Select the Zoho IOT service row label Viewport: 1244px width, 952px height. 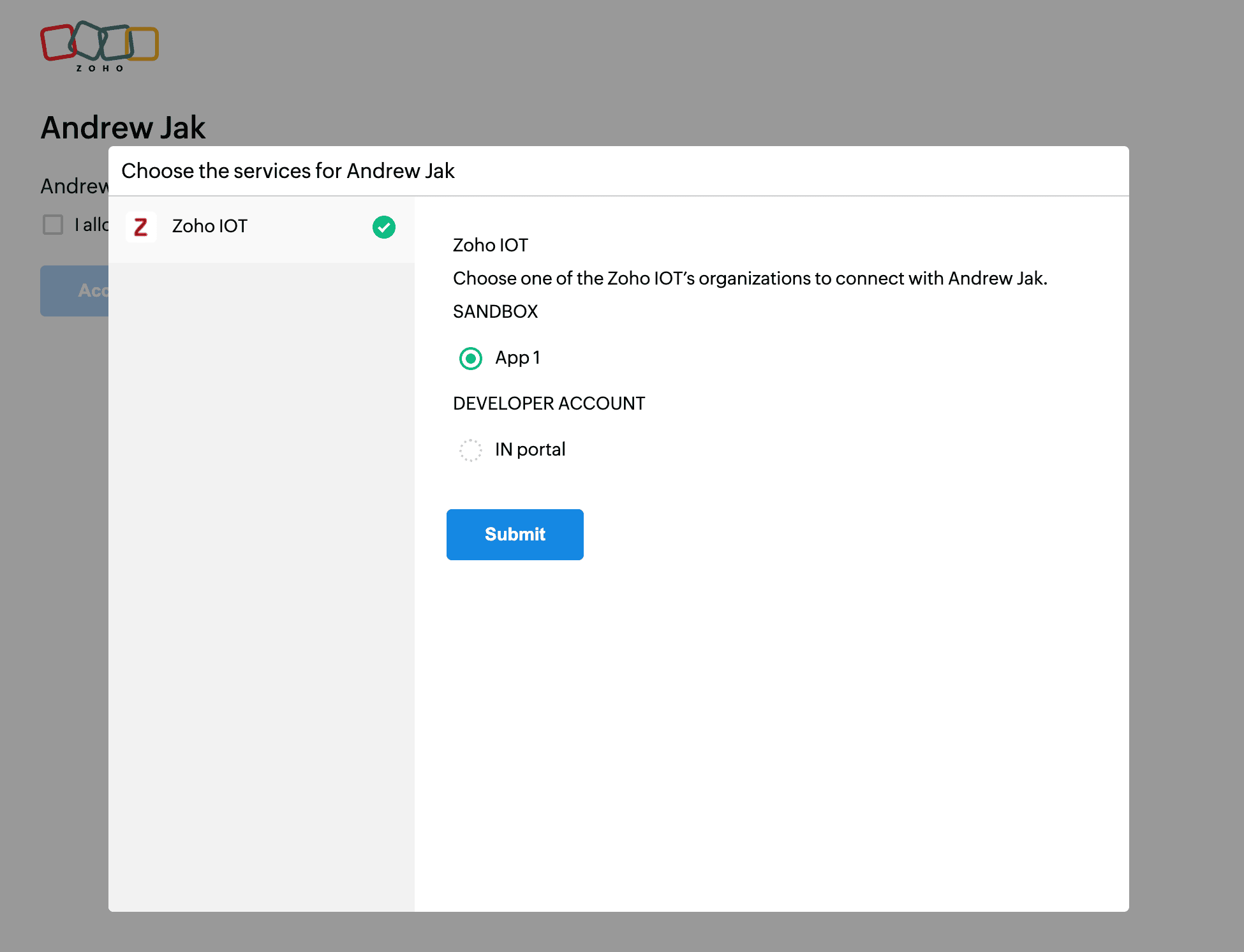pos(210,227)
